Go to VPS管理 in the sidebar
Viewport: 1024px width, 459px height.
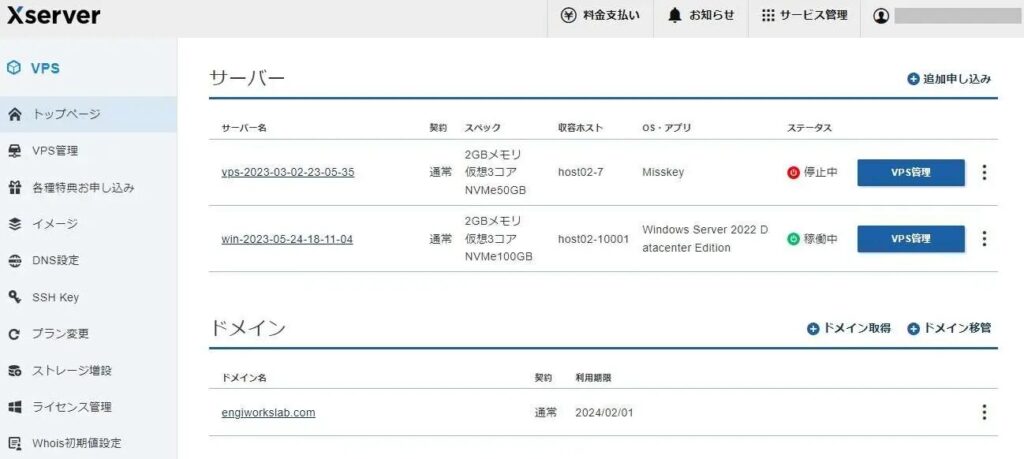coord(88,151)
